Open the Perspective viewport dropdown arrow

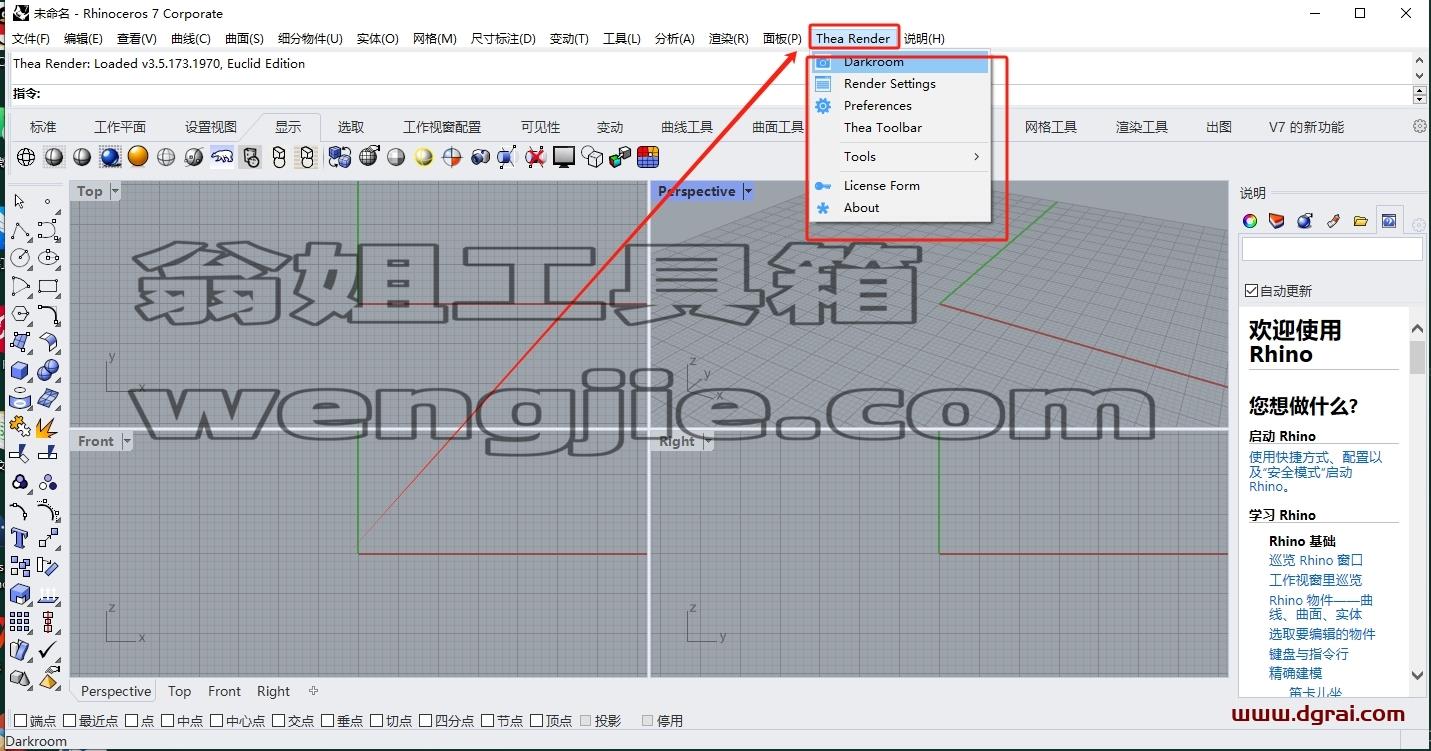(x=747, y=191)
